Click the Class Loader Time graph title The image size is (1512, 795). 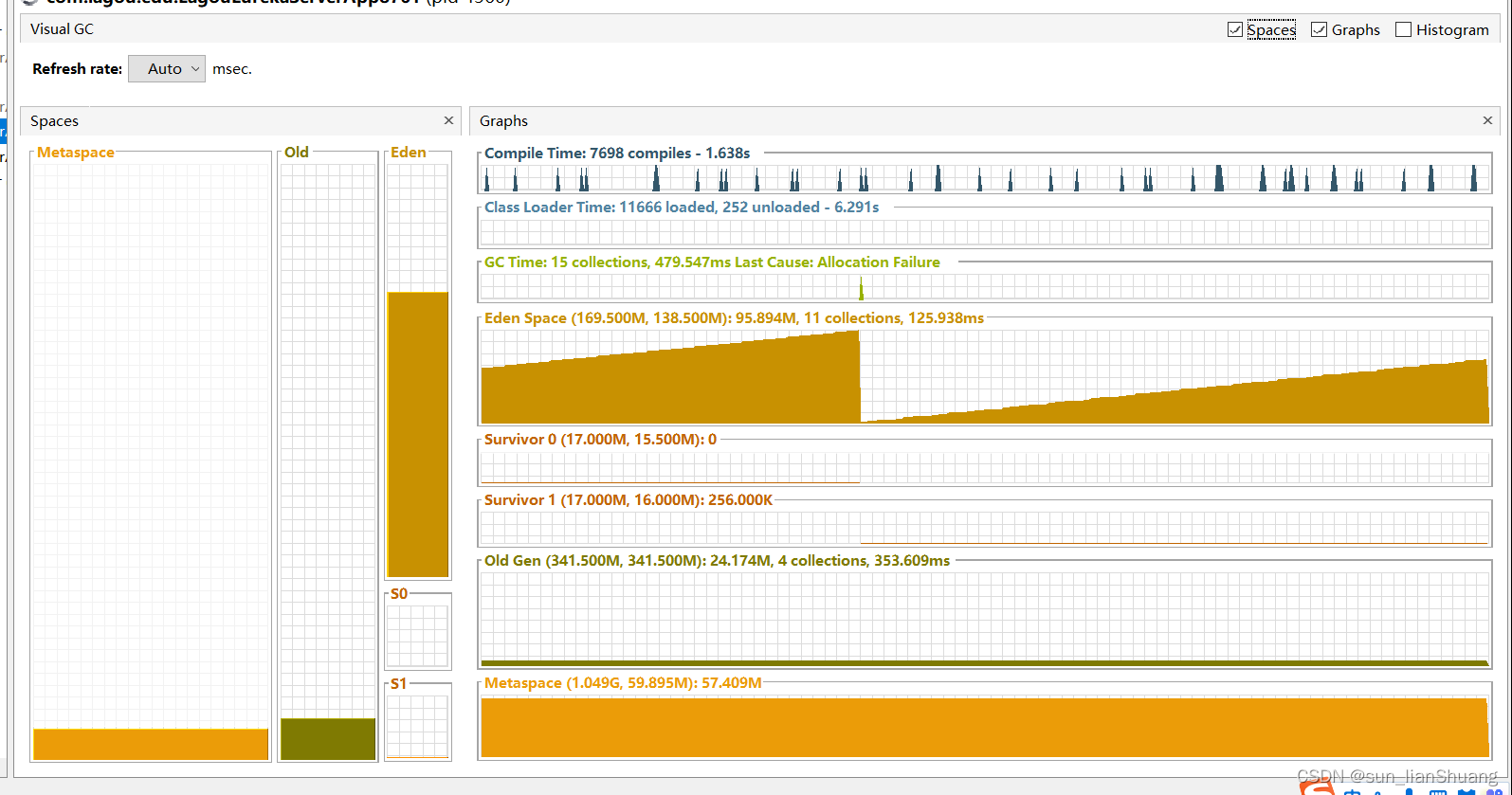coord(682,207)
